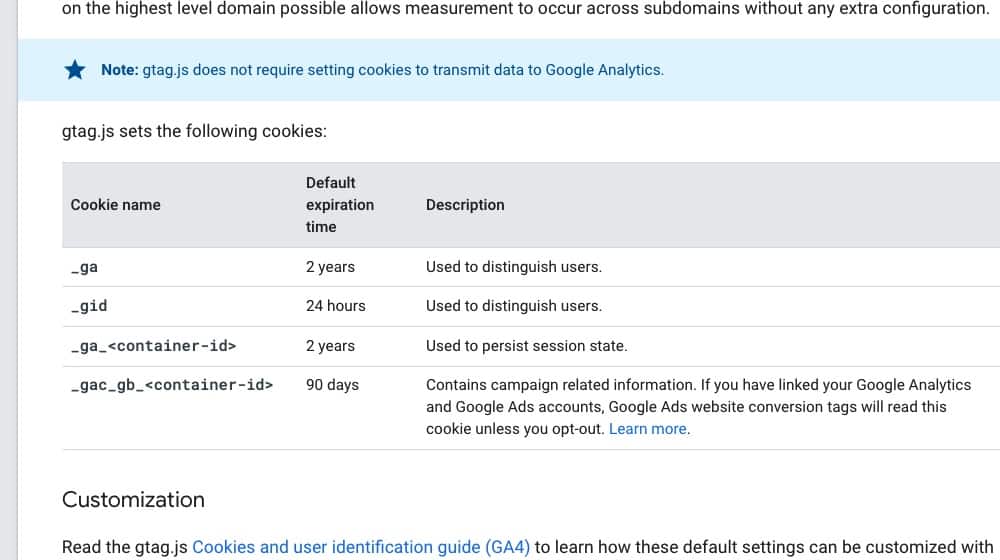Click the Default expiration time column header
This screenshot has height=560, width=1000.
pos(339,205)
